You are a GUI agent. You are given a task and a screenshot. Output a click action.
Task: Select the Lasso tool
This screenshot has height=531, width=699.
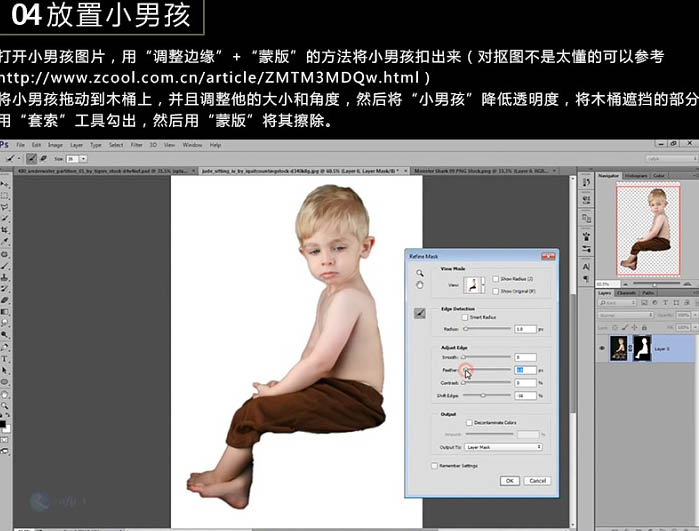point(4,207)
